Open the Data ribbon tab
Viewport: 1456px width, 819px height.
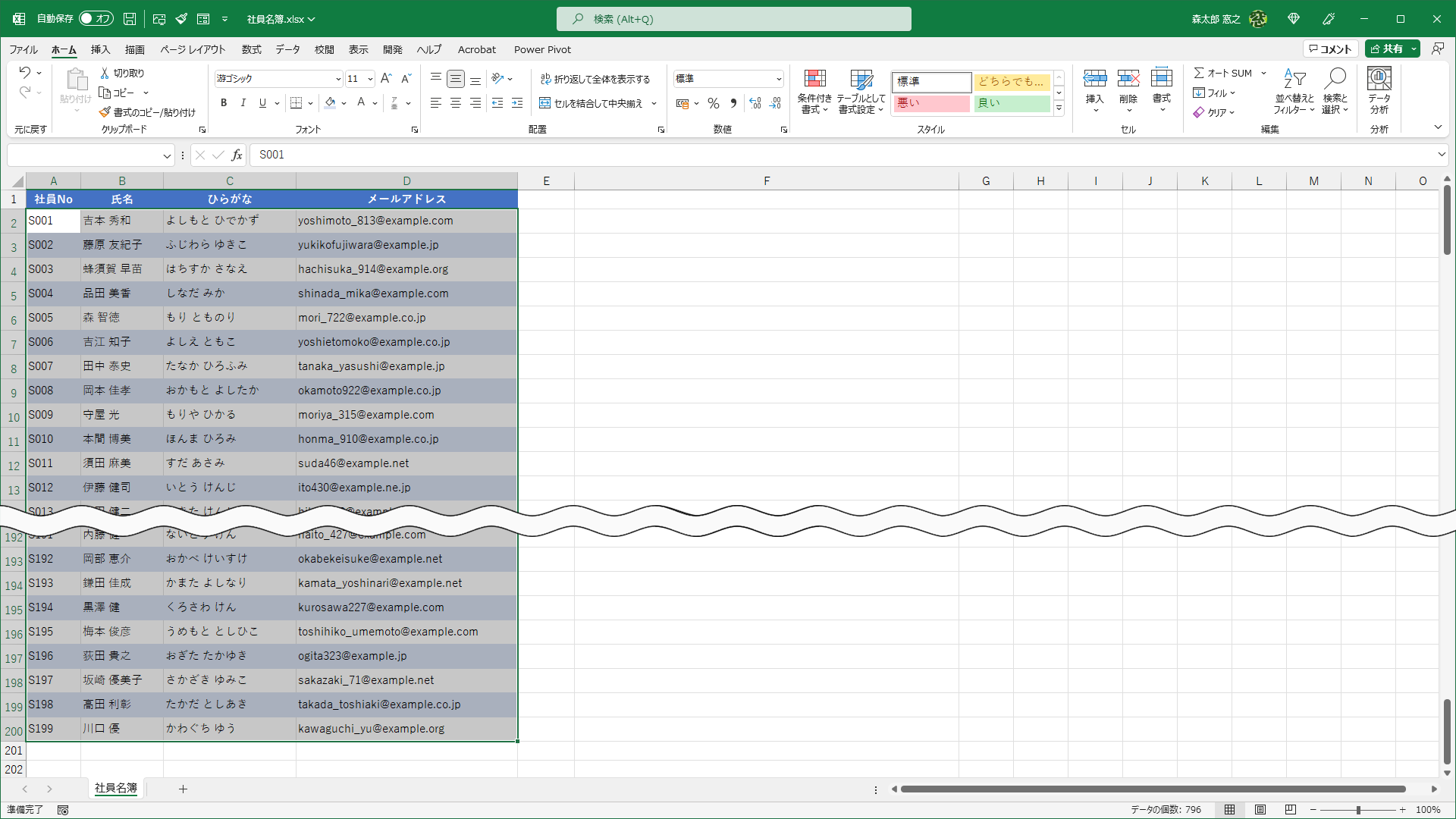pyautogui.click(x=287, y=49)
